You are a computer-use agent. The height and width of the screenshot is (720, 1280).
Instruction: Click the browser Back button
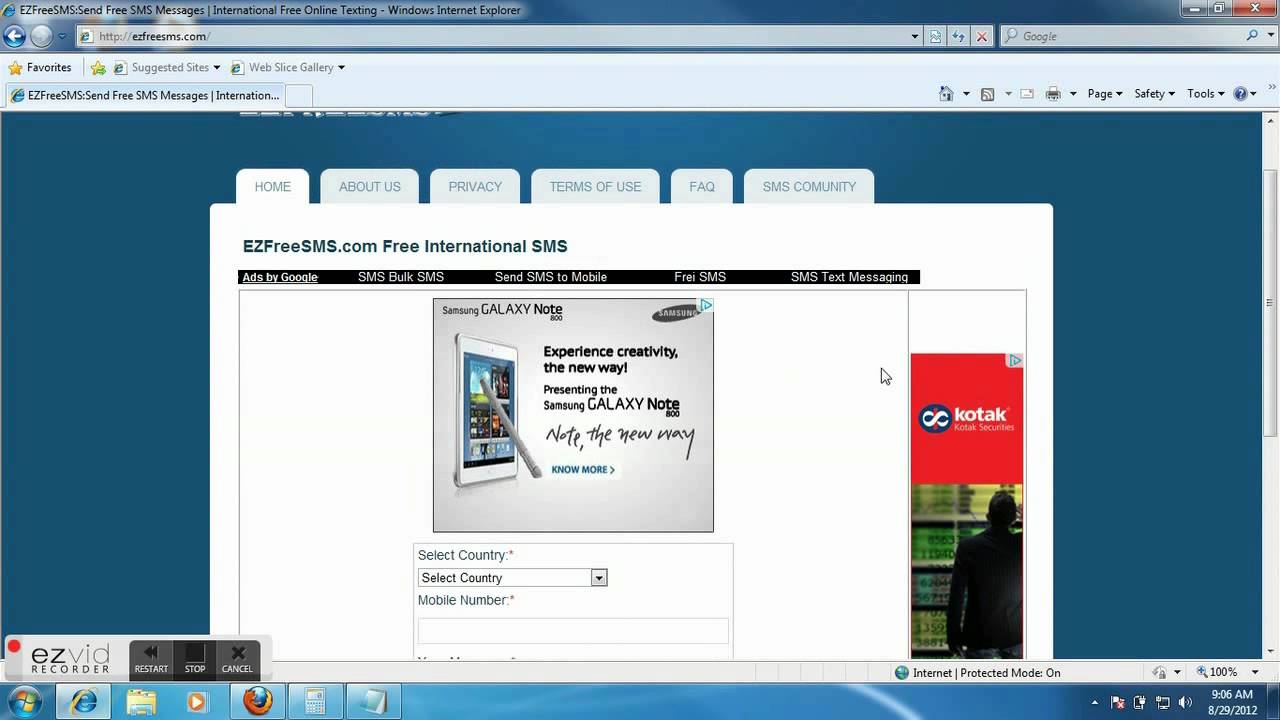click(x=14, y=36)
